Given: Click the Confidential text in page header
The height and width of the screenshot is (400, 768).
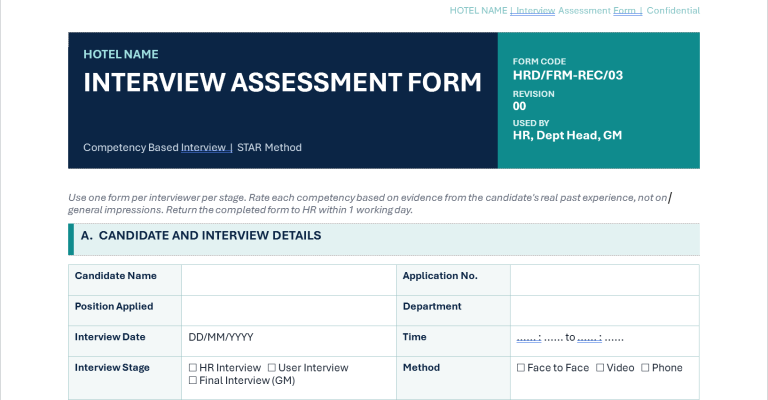Looking at the screenshot, I should point(673,11).
